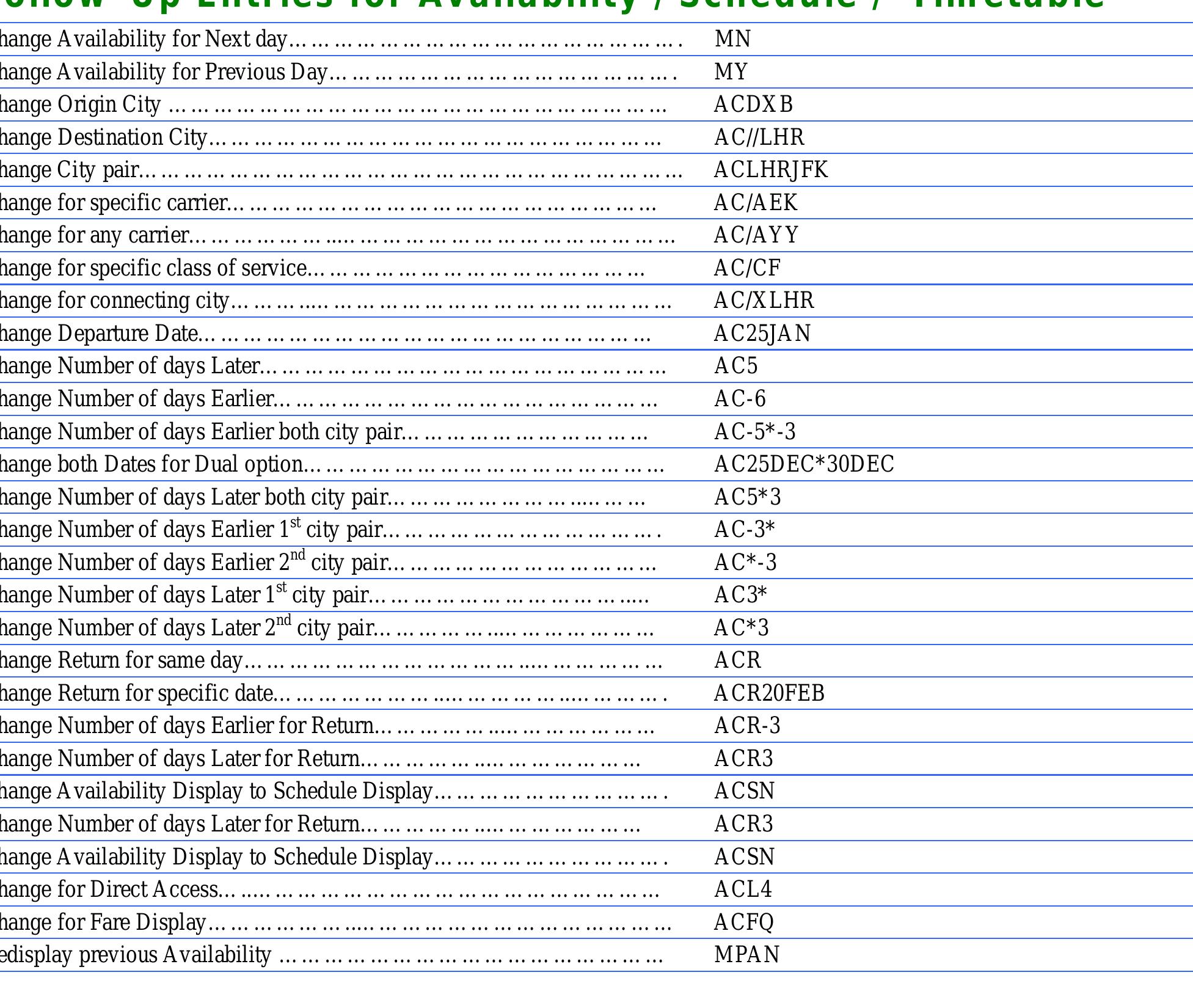Screen dimensions: 1193x1008
Task: Click the AC-5*-3 code
Action: click(x=755, y=432)
